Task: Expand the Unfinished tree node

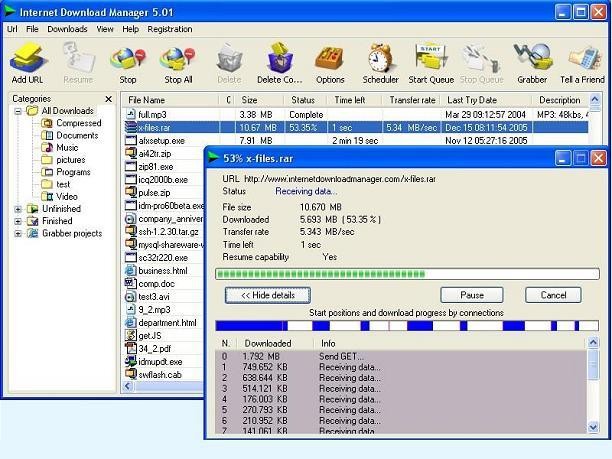Action: tap(18, 209)
